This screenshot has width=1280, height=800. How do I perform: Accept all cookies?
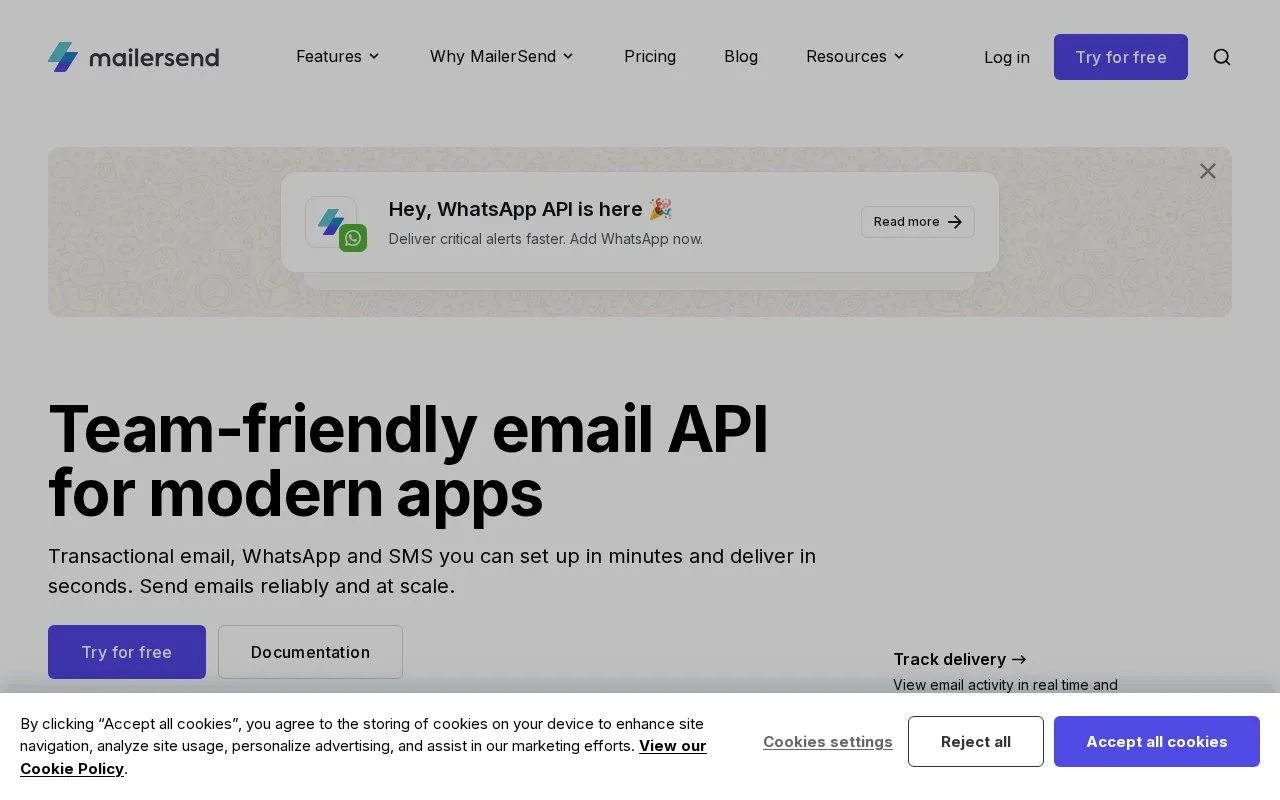(1157, 742)
